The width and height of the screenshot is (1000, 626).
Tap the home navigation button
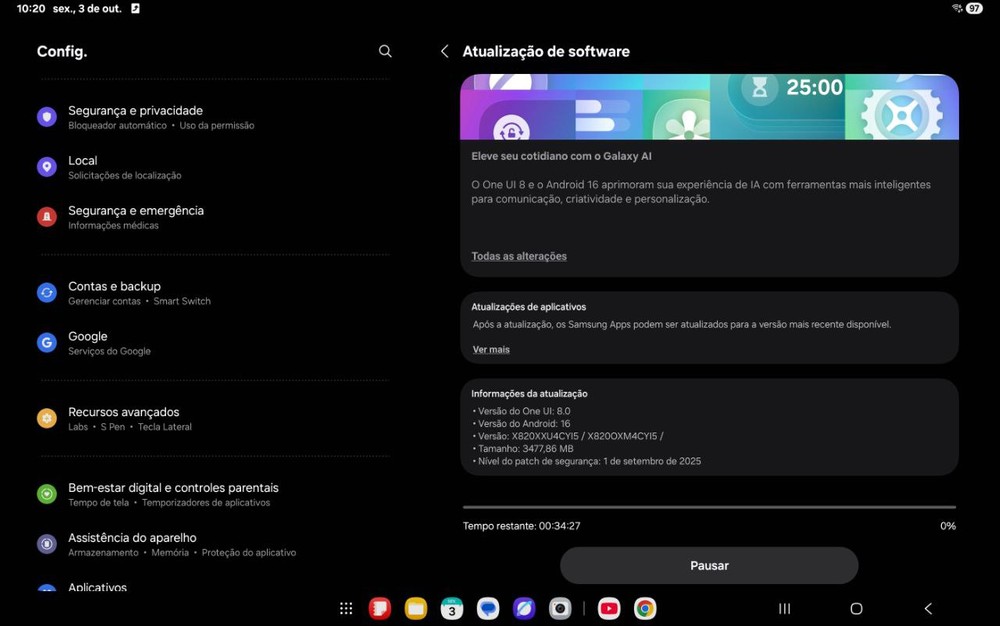pyautogui.click(x=857, y=609)
